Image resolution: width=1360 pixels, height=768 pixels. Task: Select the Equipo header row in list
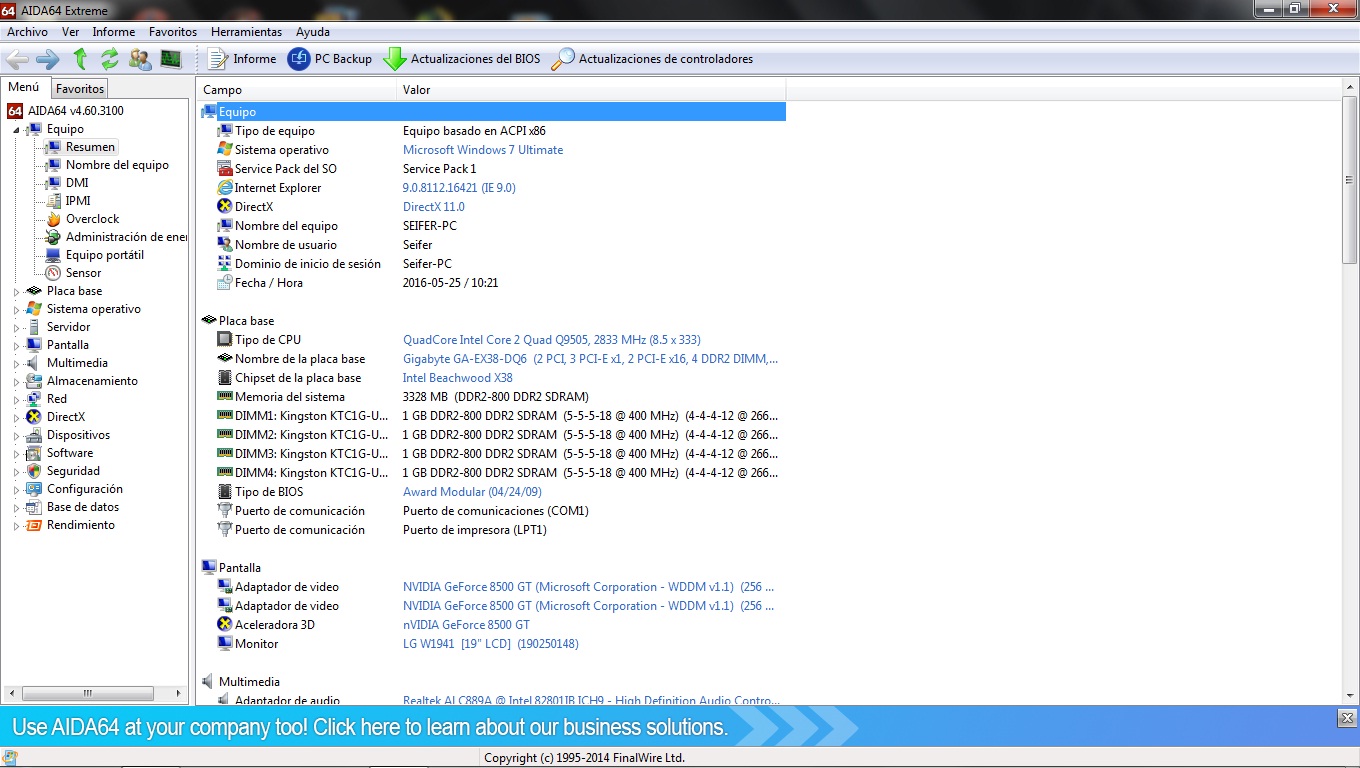(492, 112)
